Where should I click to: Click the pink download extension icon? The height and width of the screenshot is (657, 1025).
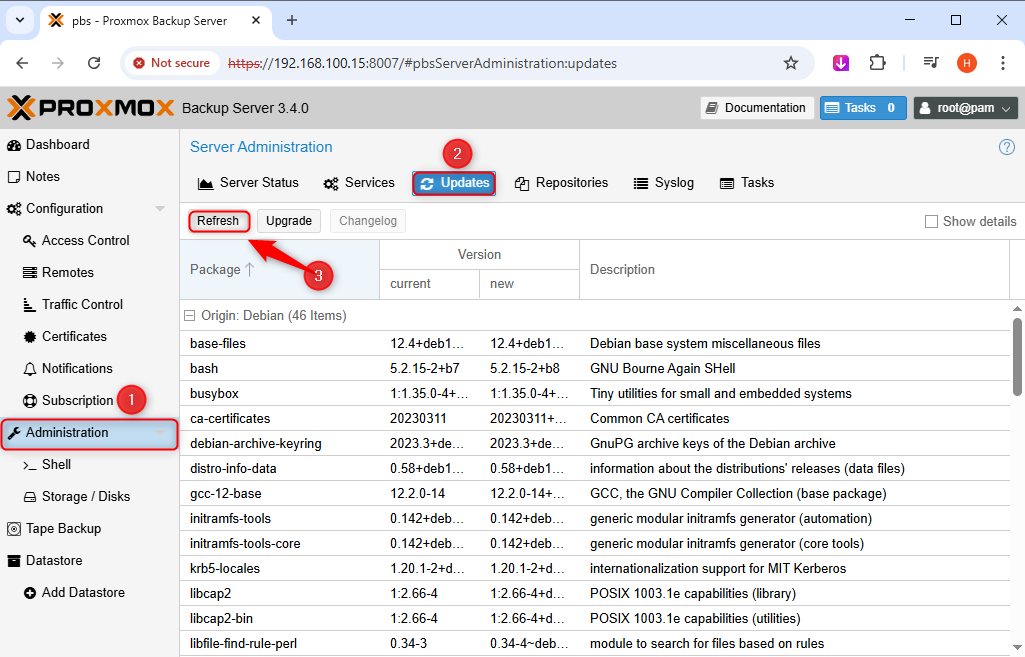(841, 63)
